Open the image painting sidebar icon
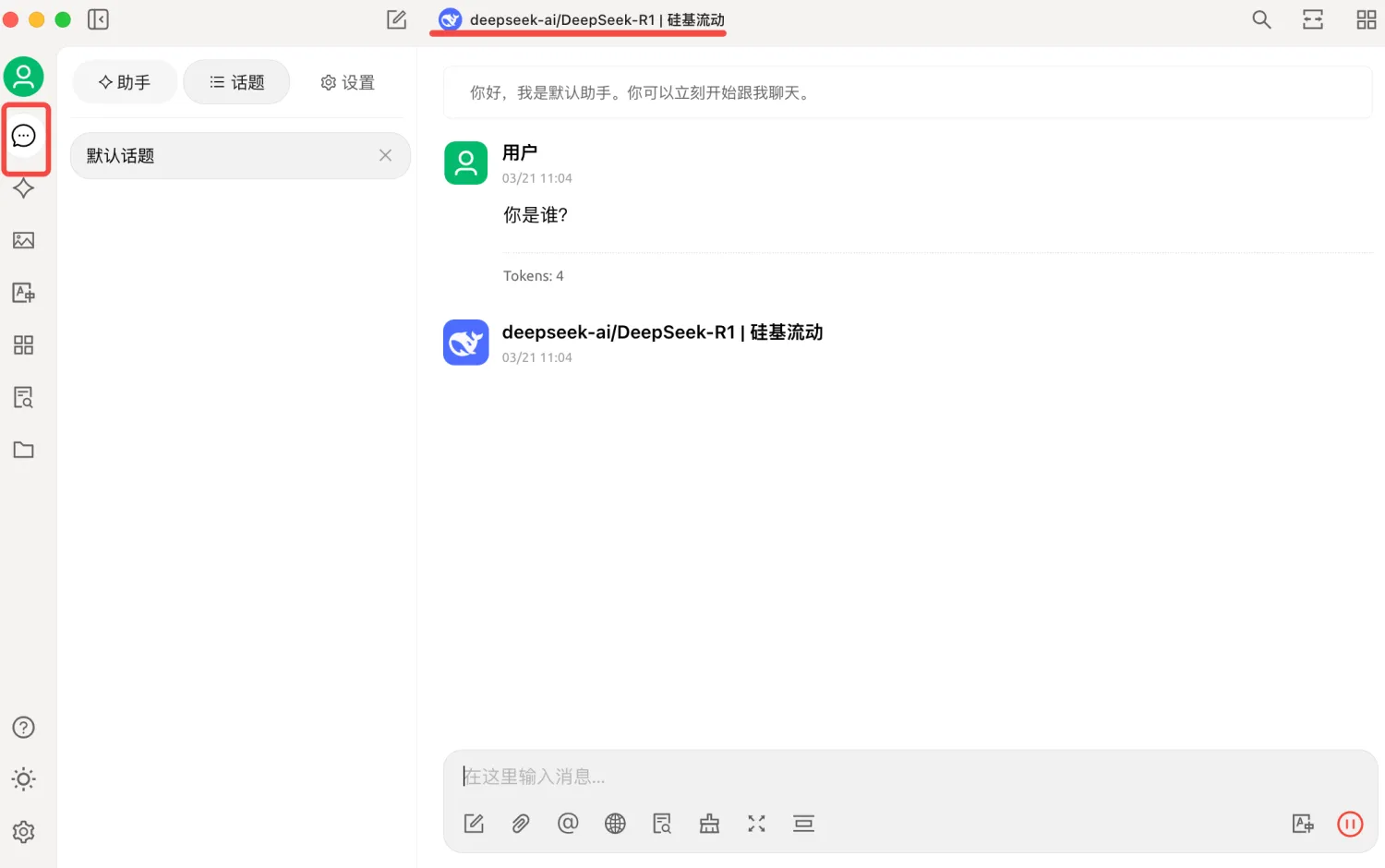Screen dimensions: 1385x868 (x=24, y=241)
